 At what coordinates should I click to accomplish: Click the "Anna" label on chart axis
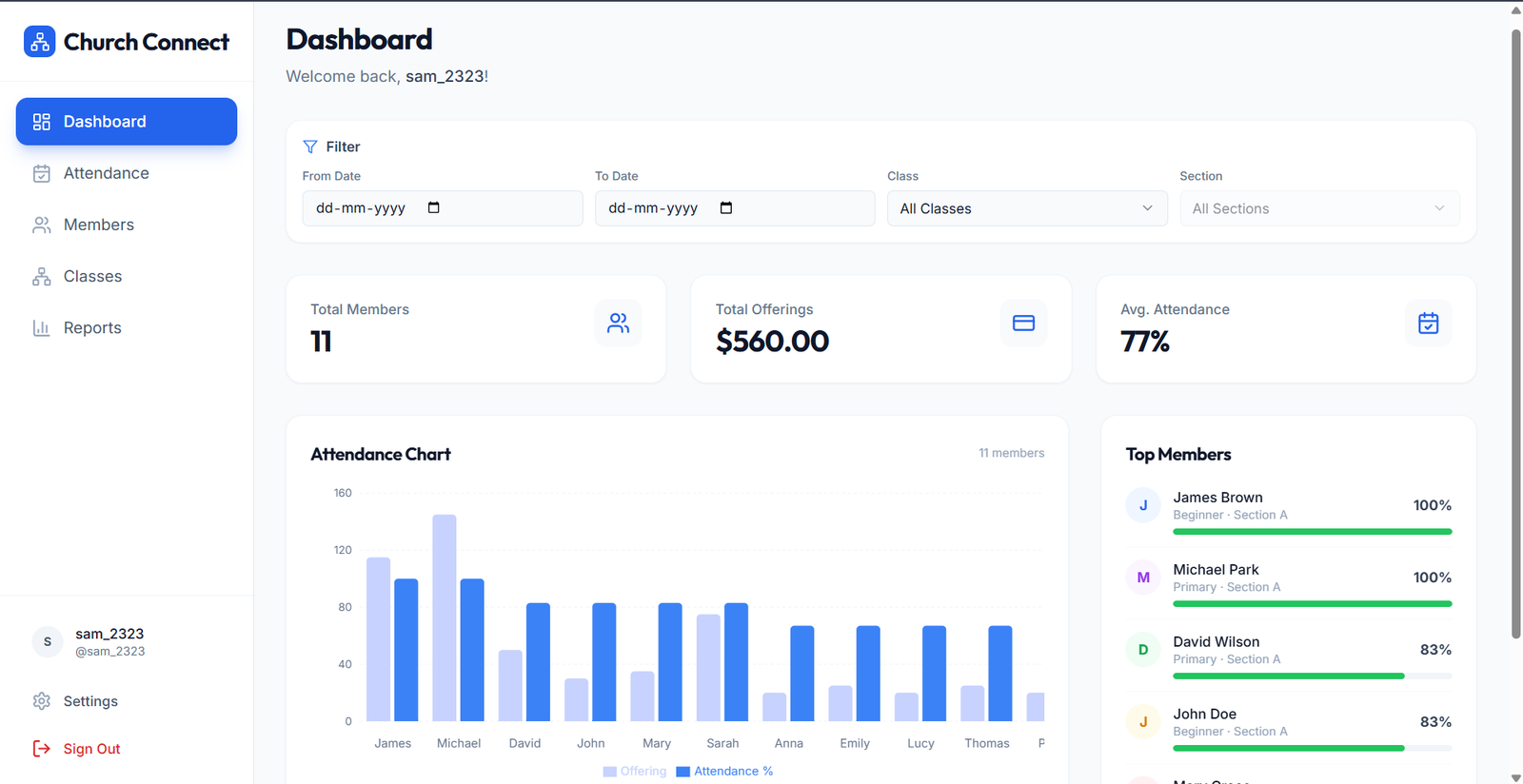pyautogui.click(x=789, y=743)
